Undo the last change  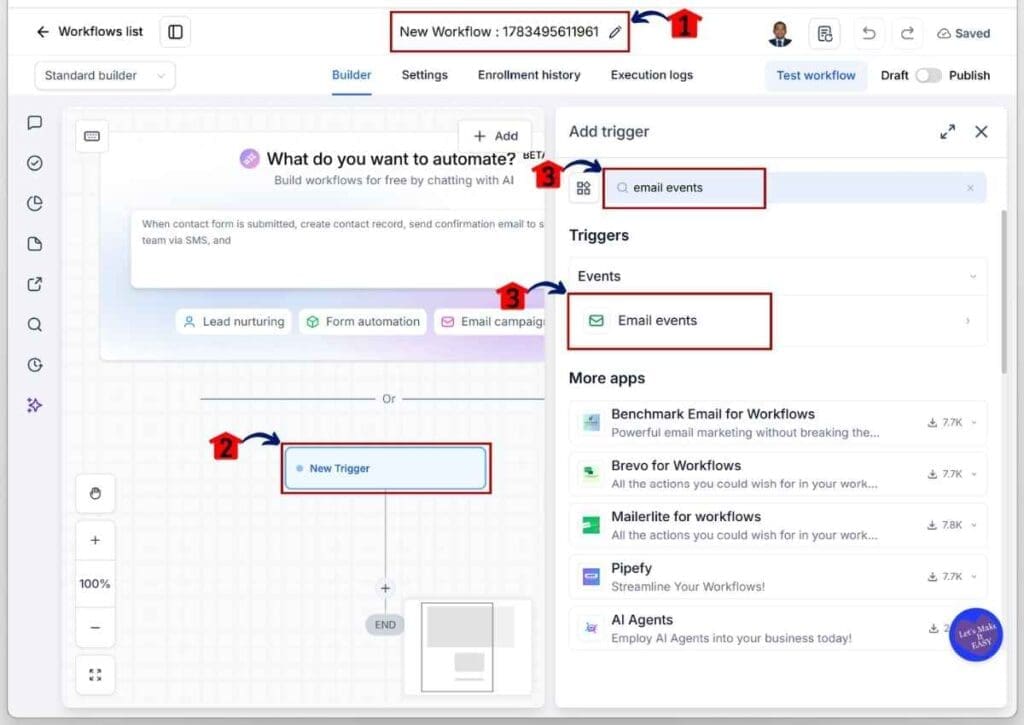tap(869, 33)
